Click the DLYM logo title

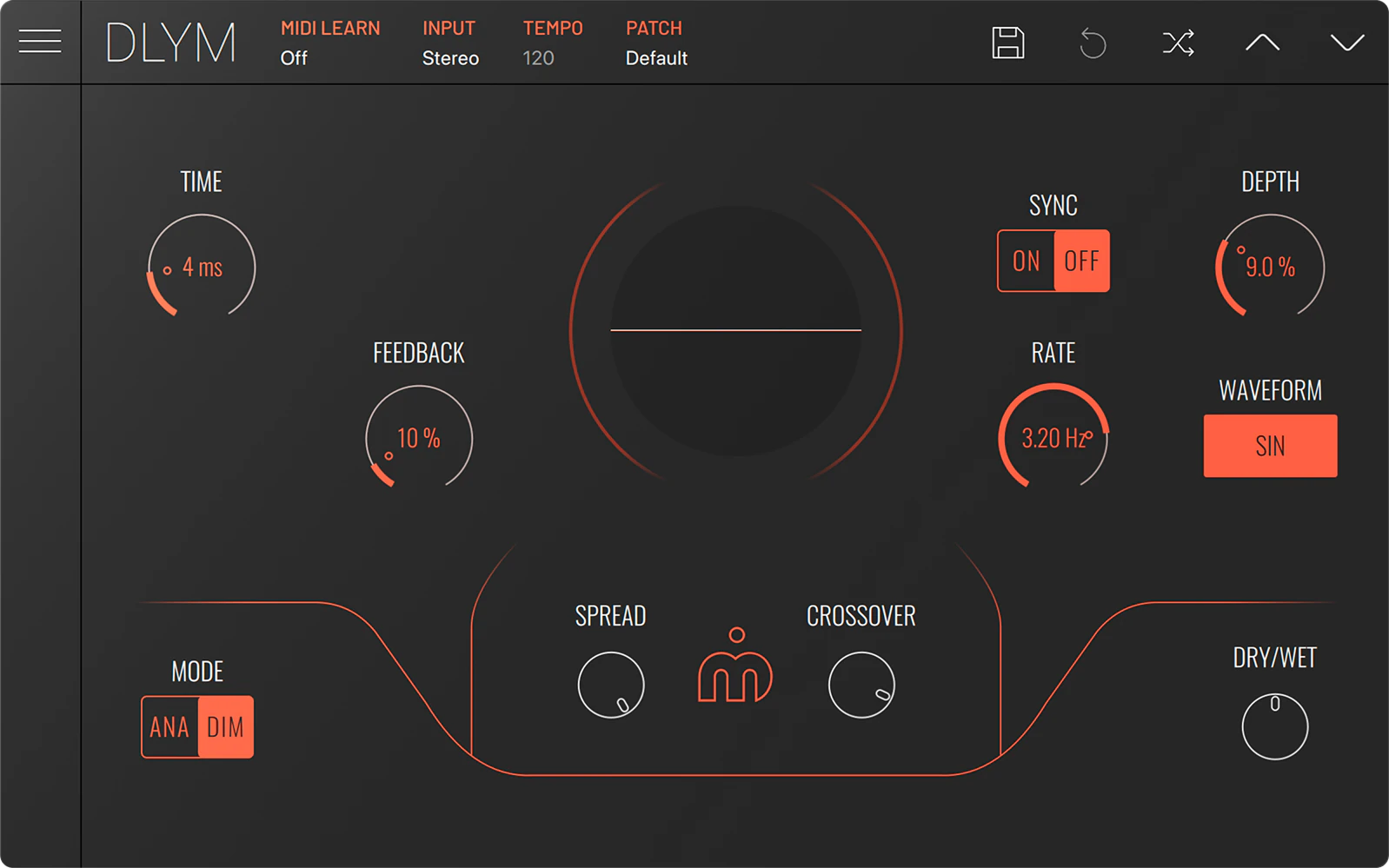click(171, 43)
